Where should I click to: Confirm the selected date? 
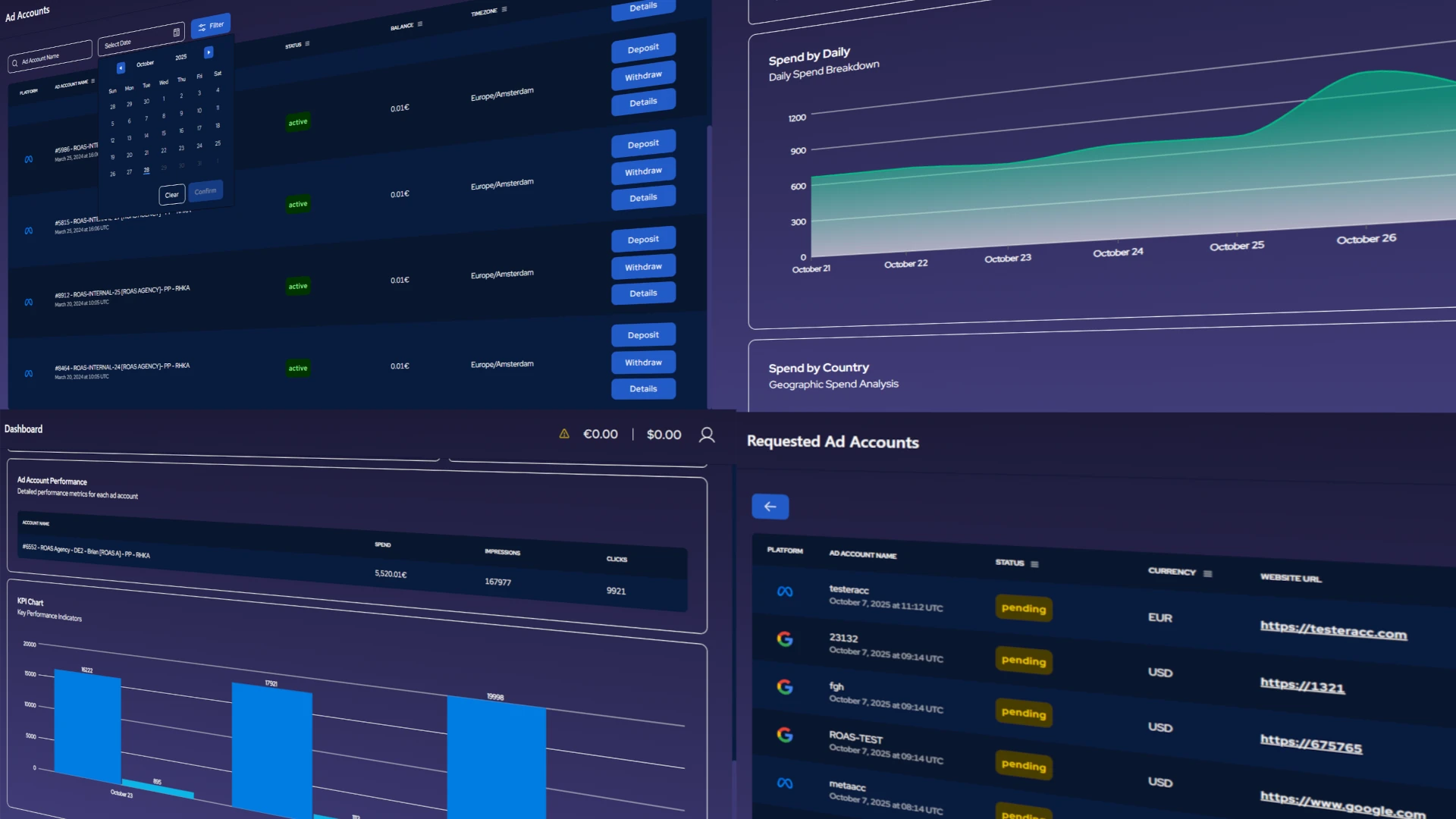tap(206, 190)
